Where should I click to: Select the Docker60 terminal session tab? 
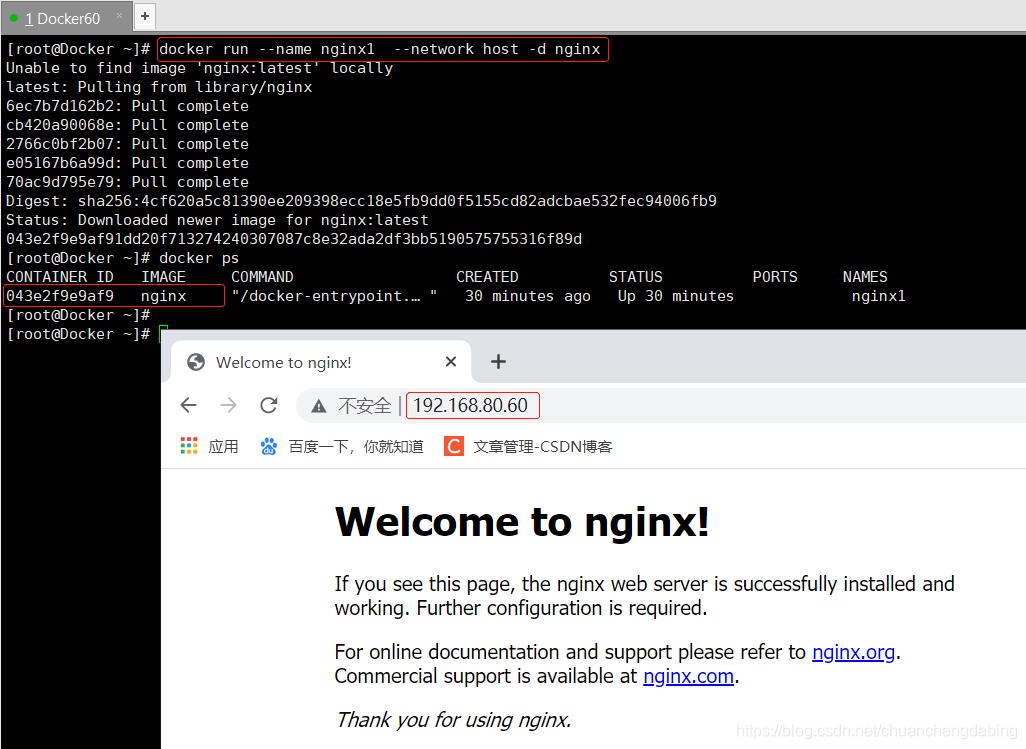[x=66, y=18]
